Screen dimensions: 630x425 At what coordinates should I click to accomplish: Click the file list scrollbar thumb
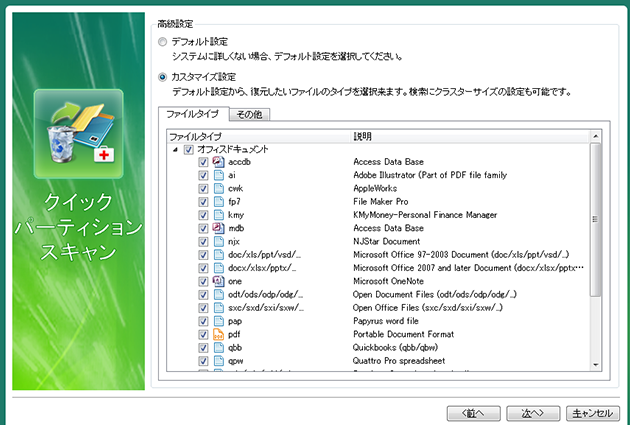(595, 219)
